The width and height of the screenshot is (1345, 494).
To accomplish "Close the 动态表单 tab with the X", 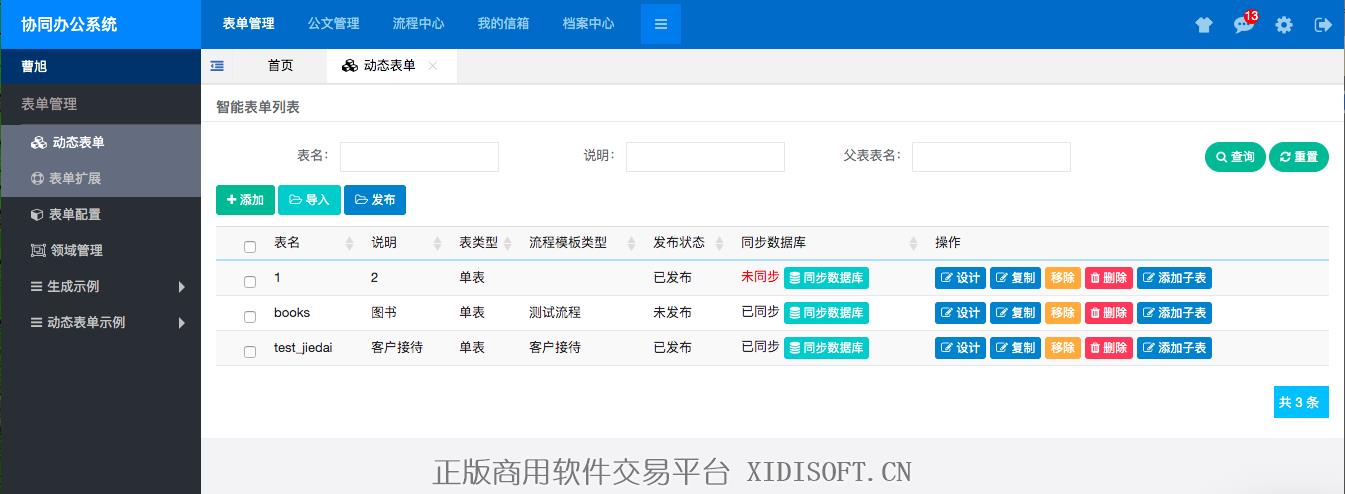I will point(433,66).
